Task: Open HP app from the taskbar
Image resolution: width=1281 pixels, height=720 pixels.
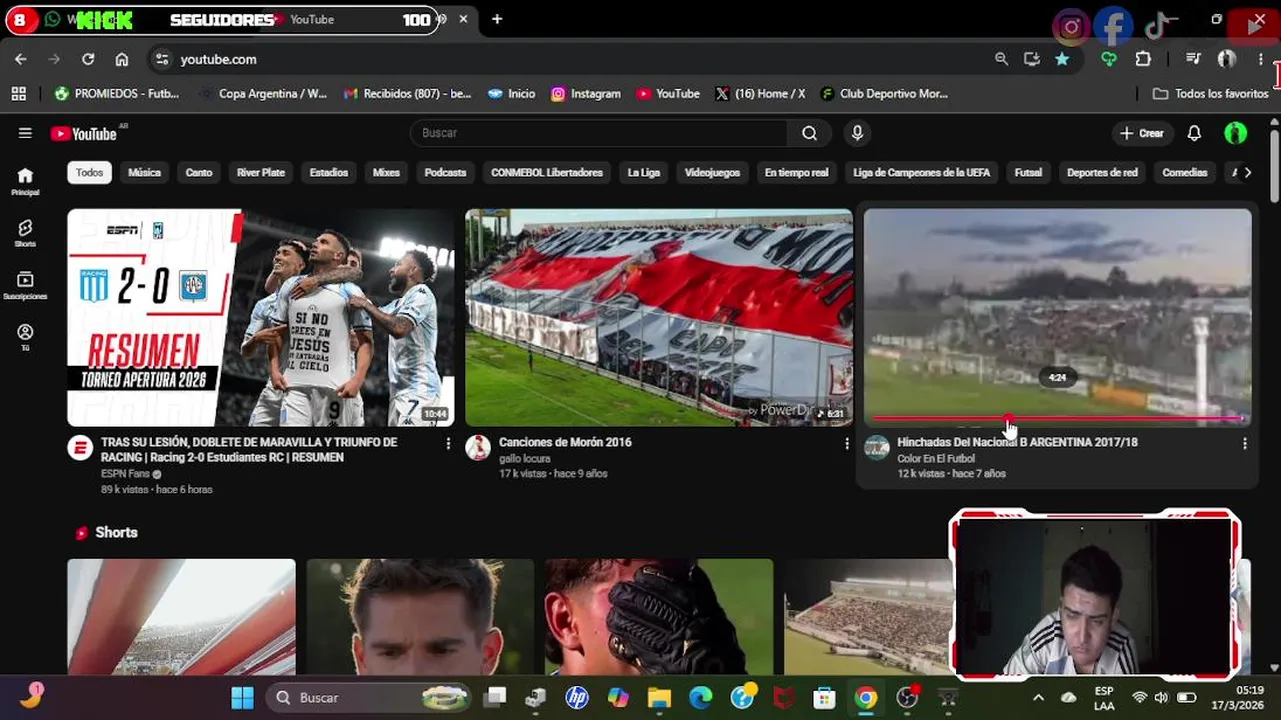Action: click(577, 697)
